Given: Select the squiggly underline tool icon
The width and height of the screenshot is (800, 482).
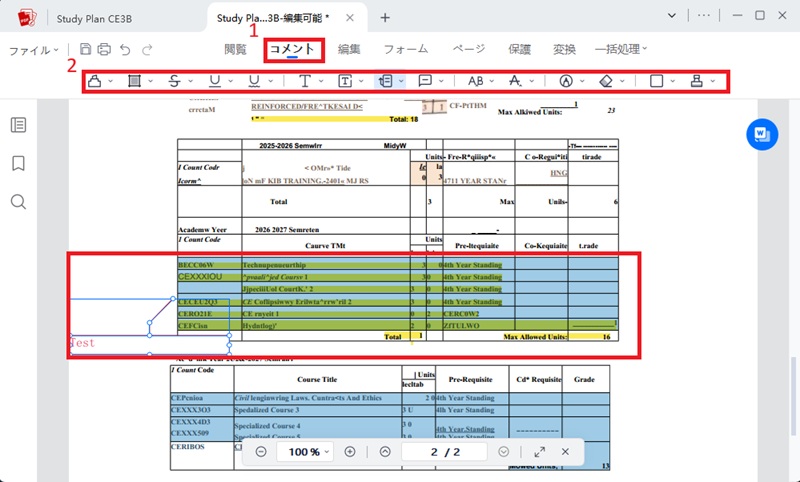Looking at the screenshot, I should 254,81.
